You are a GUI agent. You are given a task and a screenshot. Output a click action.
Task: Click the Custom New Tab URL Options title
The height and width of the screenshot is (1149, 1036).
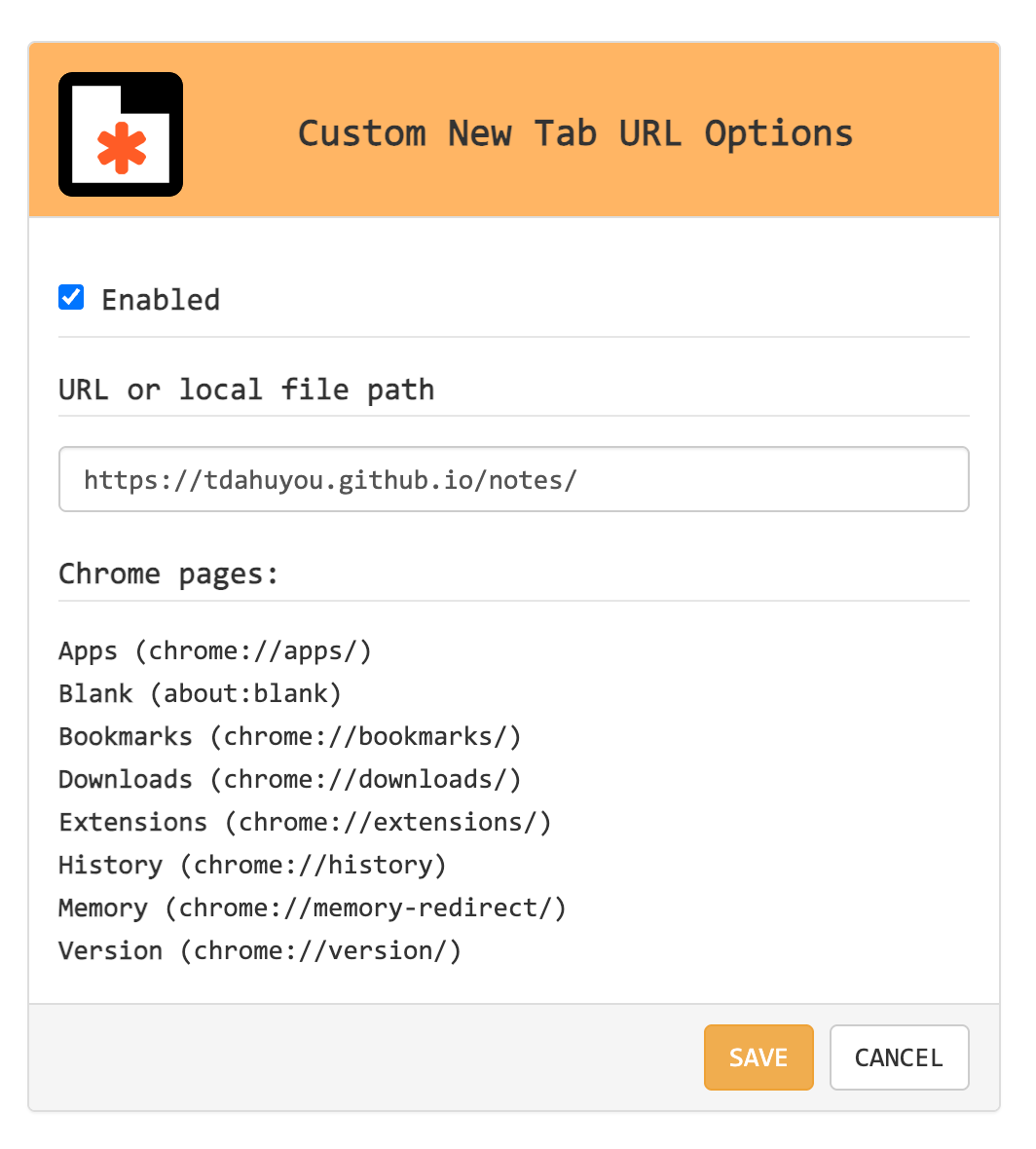click(x=574, y=133)
